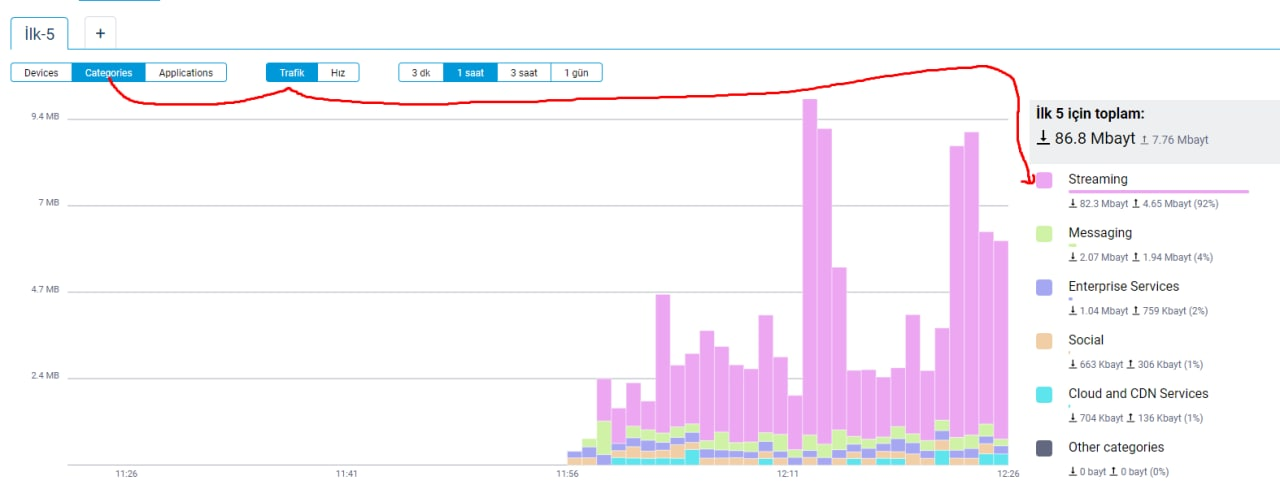Click Streaming stats 82.3 Mbayt line

pos(1143,203)
